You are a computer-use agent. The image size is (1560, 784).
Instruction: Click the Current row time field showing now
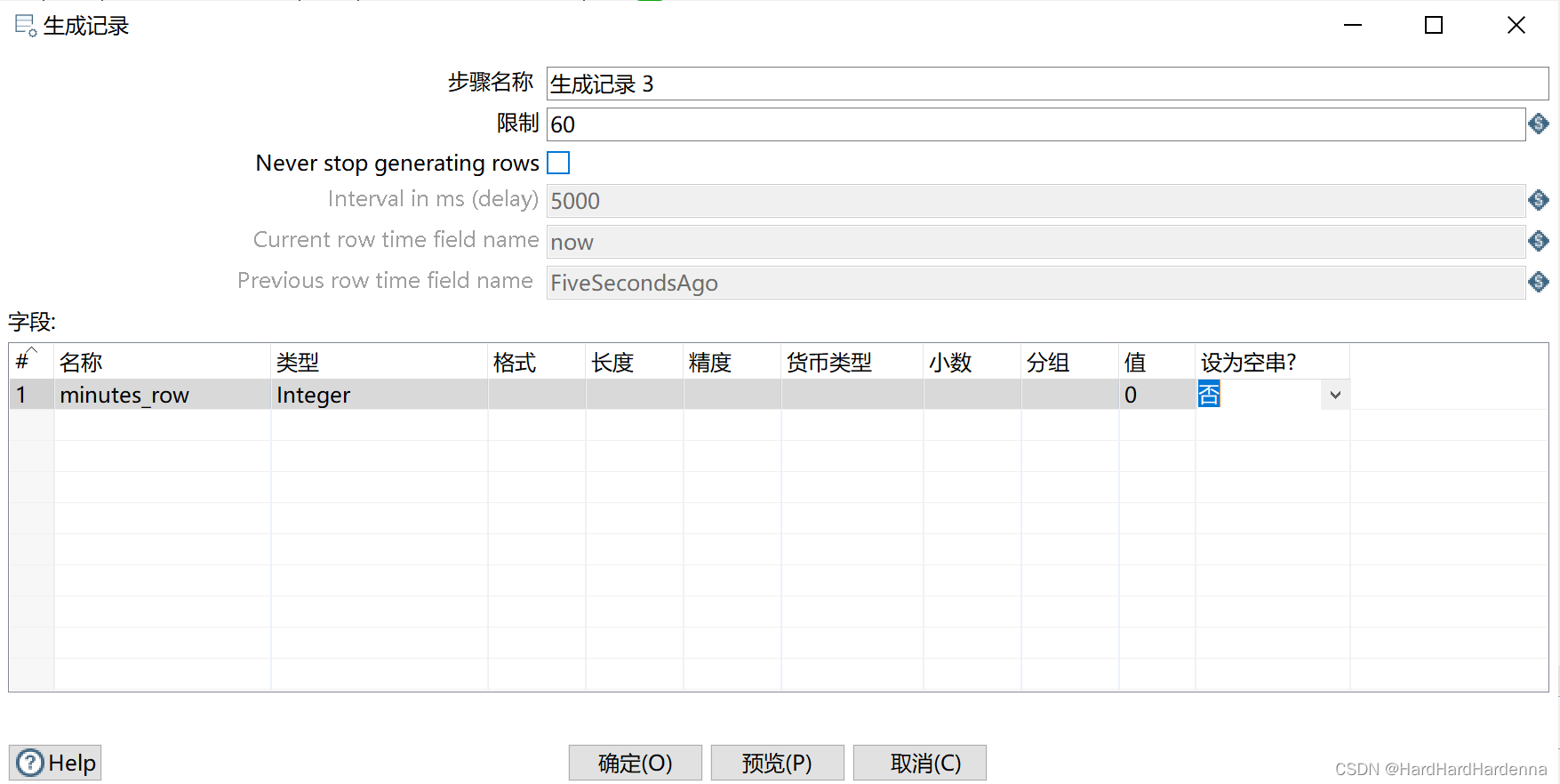(1036, 242)
